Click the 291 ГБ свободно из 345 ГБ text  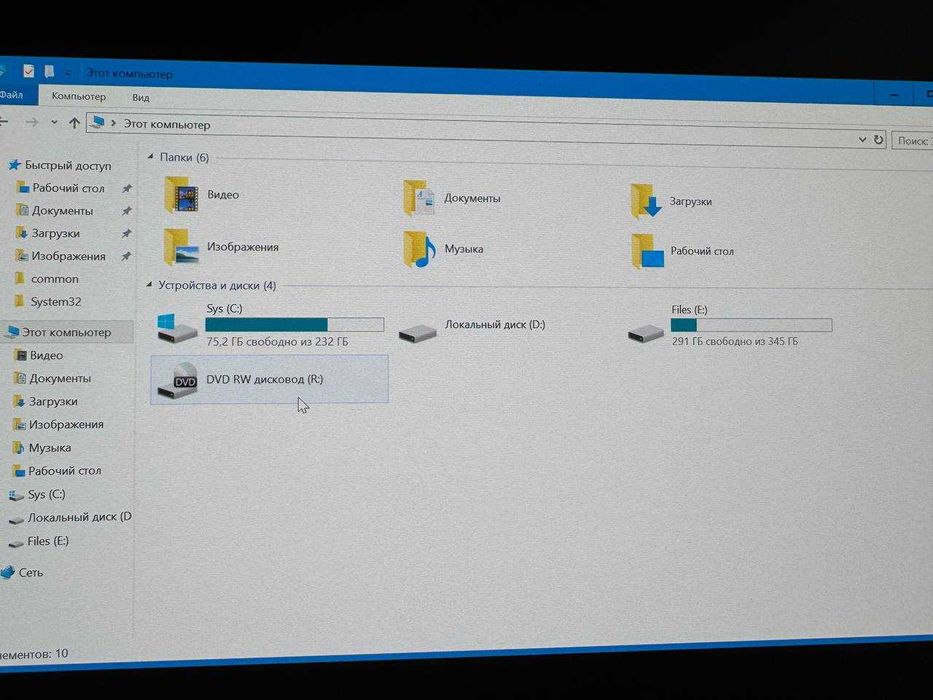point(734,341)
